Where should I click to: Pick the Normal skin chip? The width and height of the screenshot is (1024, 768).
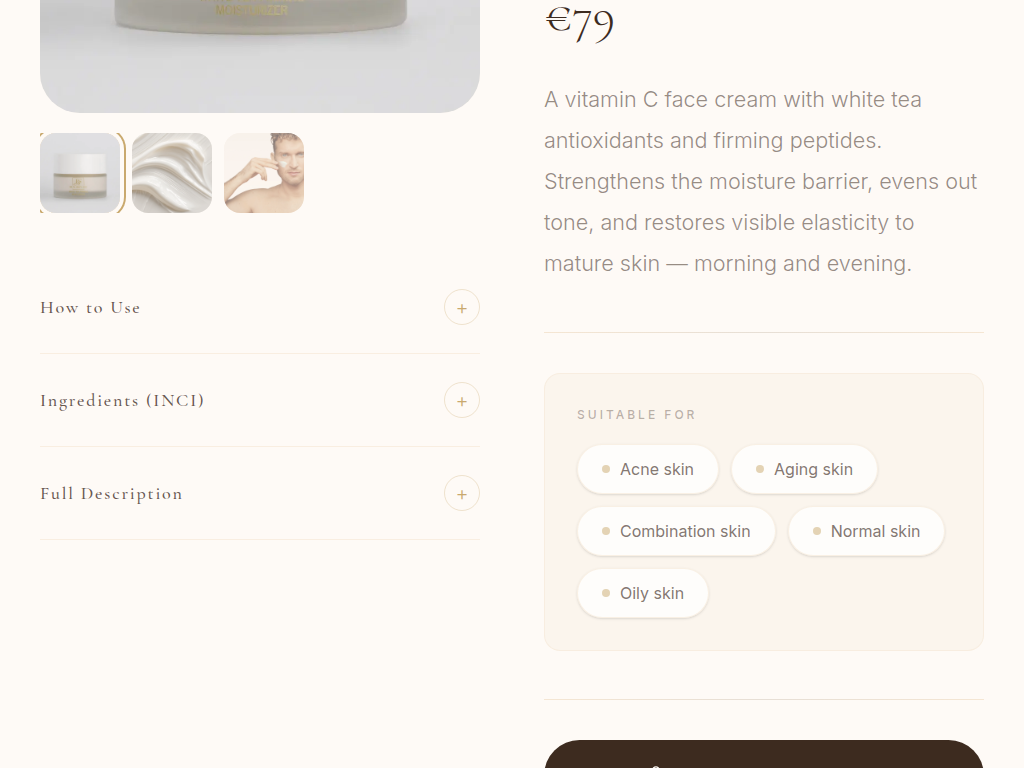[866, 531]
